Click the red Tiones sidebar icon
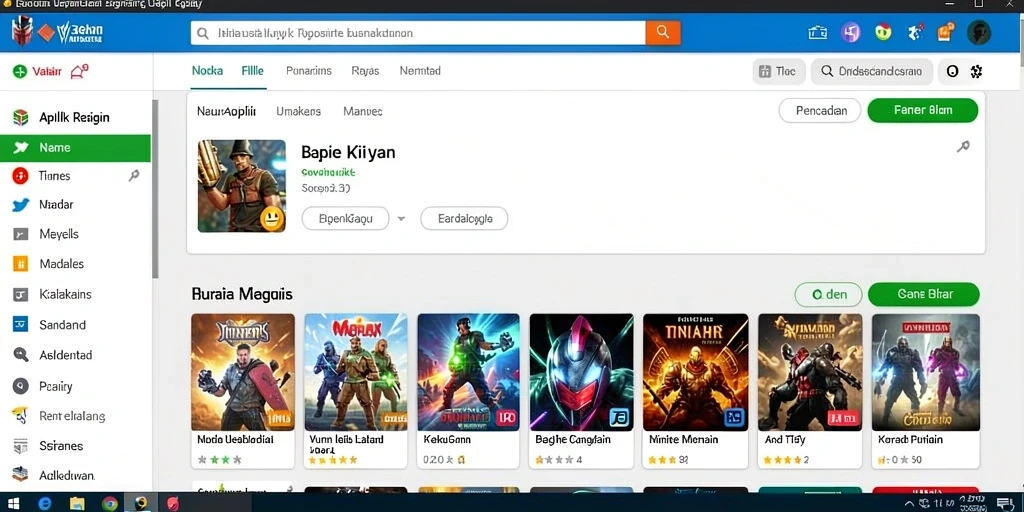 (20, 175)
